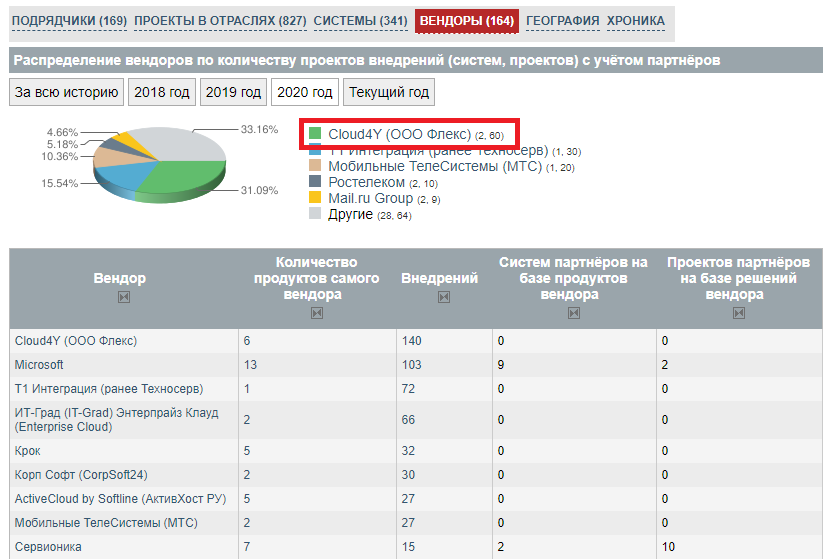Sort table by Вендор column icon
The height and width of the screenshot is (559, 835).
coord(124,297)
